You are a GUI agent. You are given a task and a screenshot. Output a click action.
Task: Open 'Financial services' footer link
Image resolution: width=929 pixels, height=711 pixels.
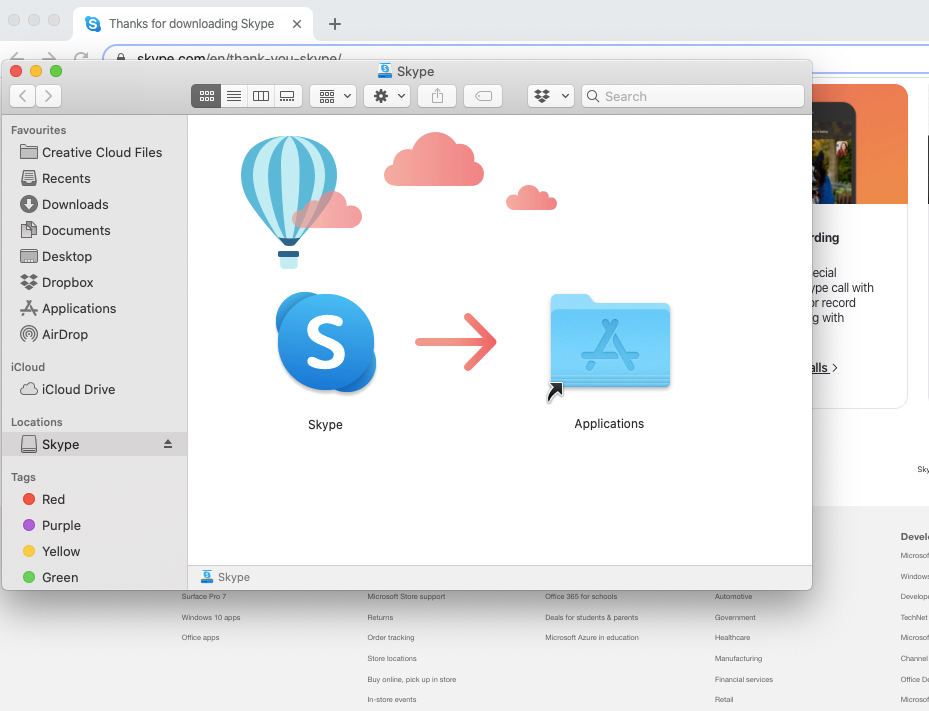(744, 680)
